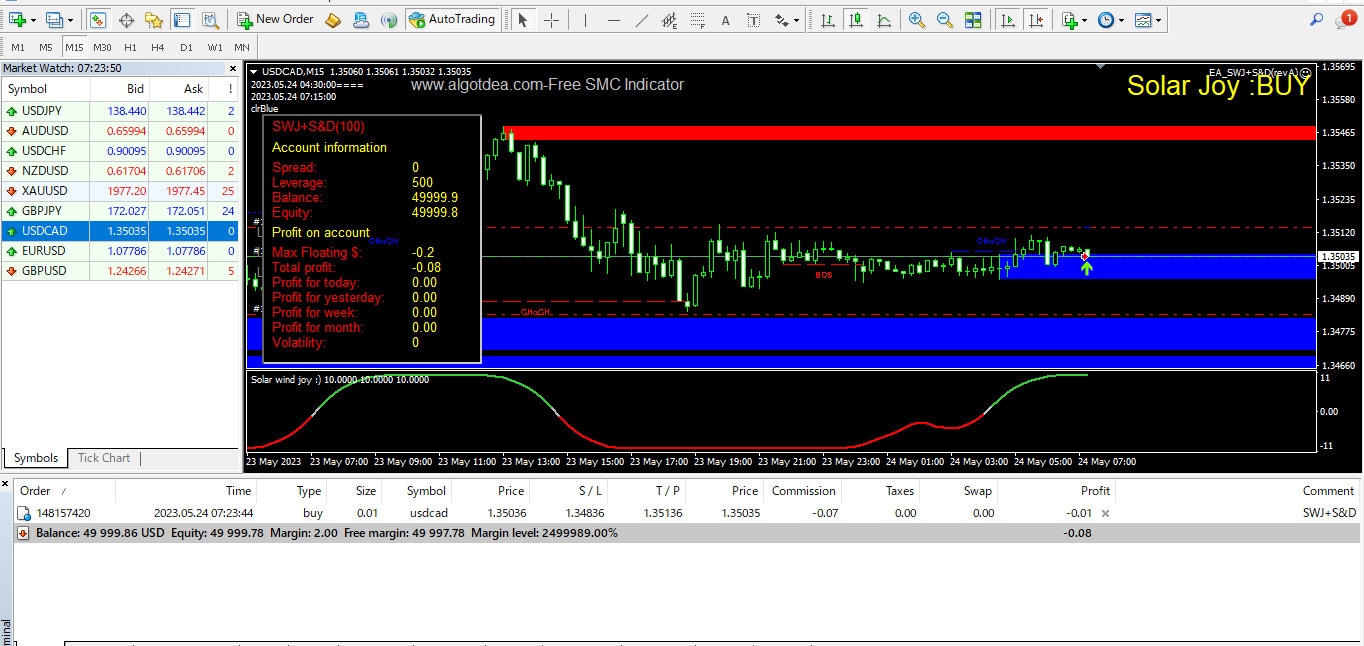Select the standard arrow Cursor tool

(523, 19)
